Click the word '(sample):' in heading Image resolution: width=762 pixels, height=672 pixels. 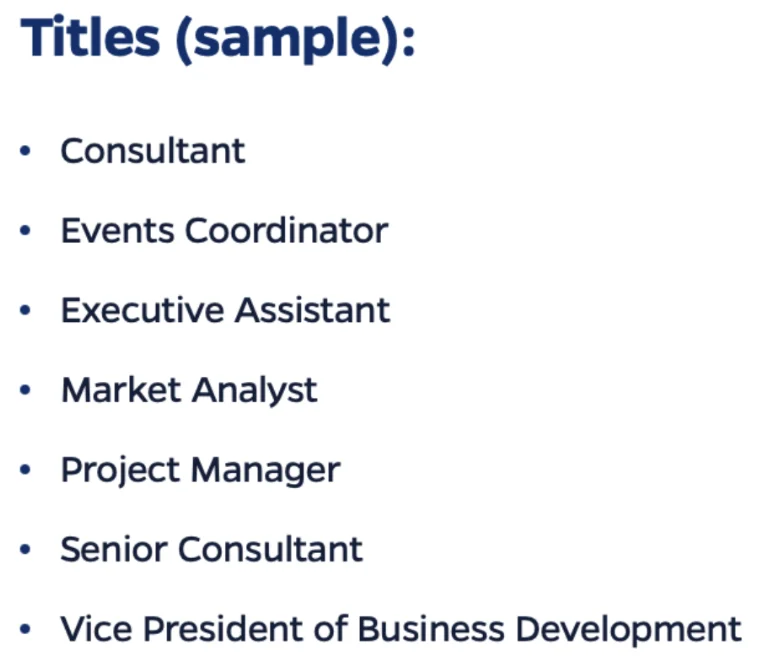coord(295,40)
